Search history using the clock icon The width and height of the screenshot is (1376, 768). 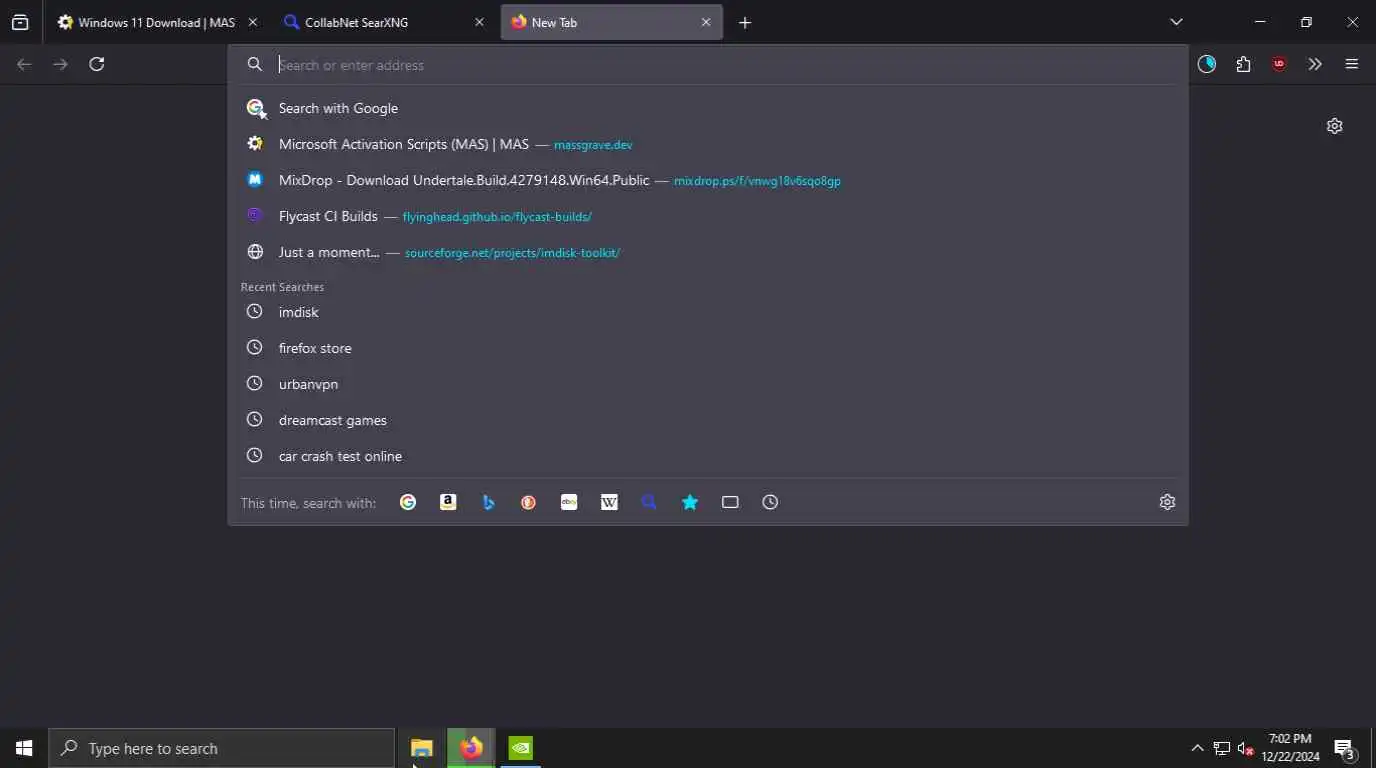(770, 502)
